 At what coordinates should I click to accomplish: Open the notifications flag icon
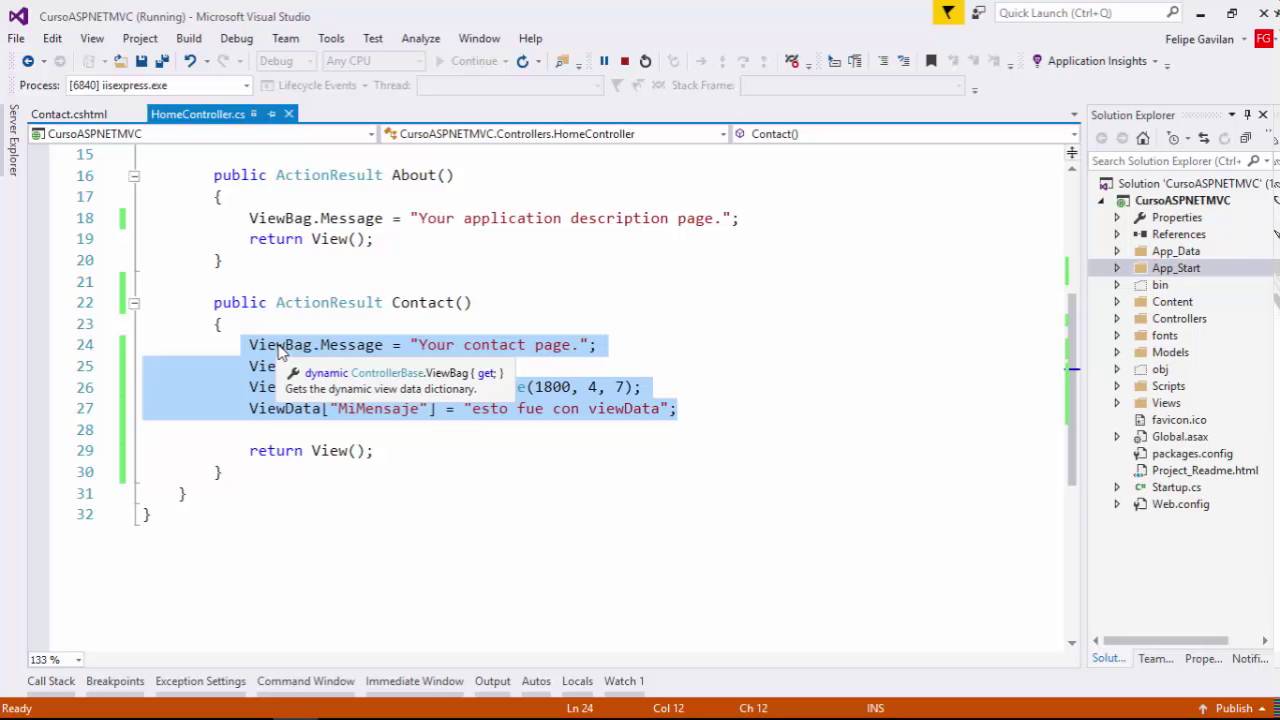click(947, 13)
